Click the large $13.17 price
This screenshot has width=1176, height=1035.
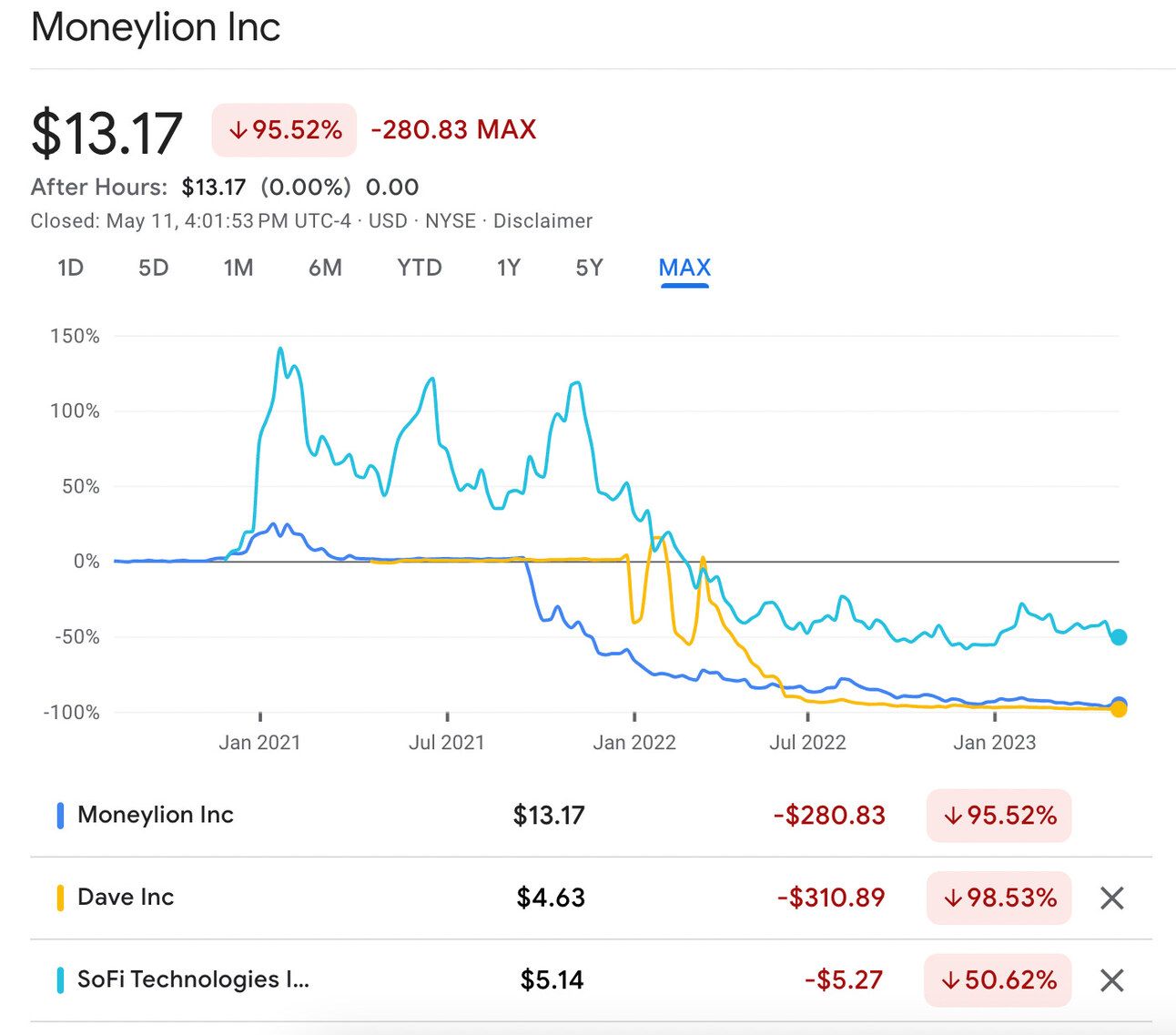(x=107, y=133)
